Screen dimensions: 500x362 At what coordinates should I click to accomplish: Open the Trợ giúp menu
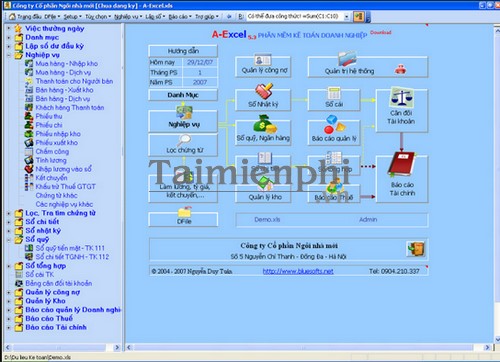point(207,16)
